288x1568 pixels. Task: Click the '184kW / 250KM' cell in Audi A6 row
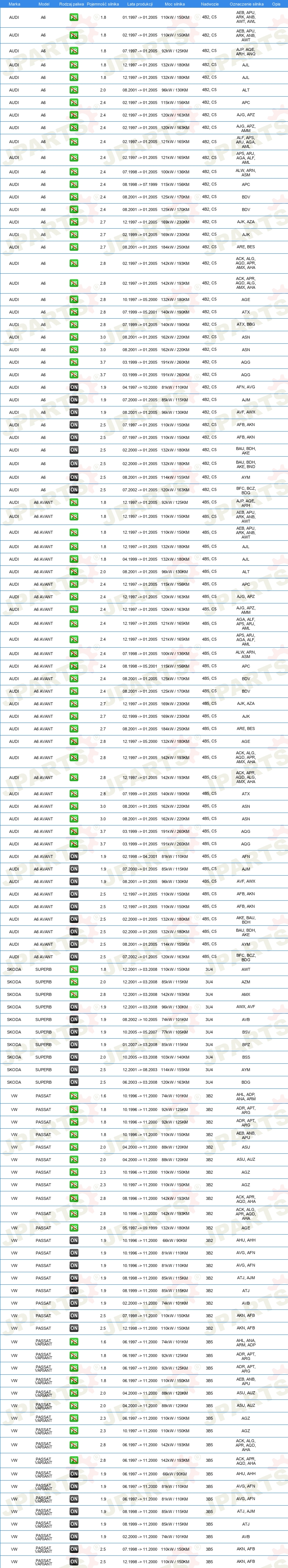[174, 247]
